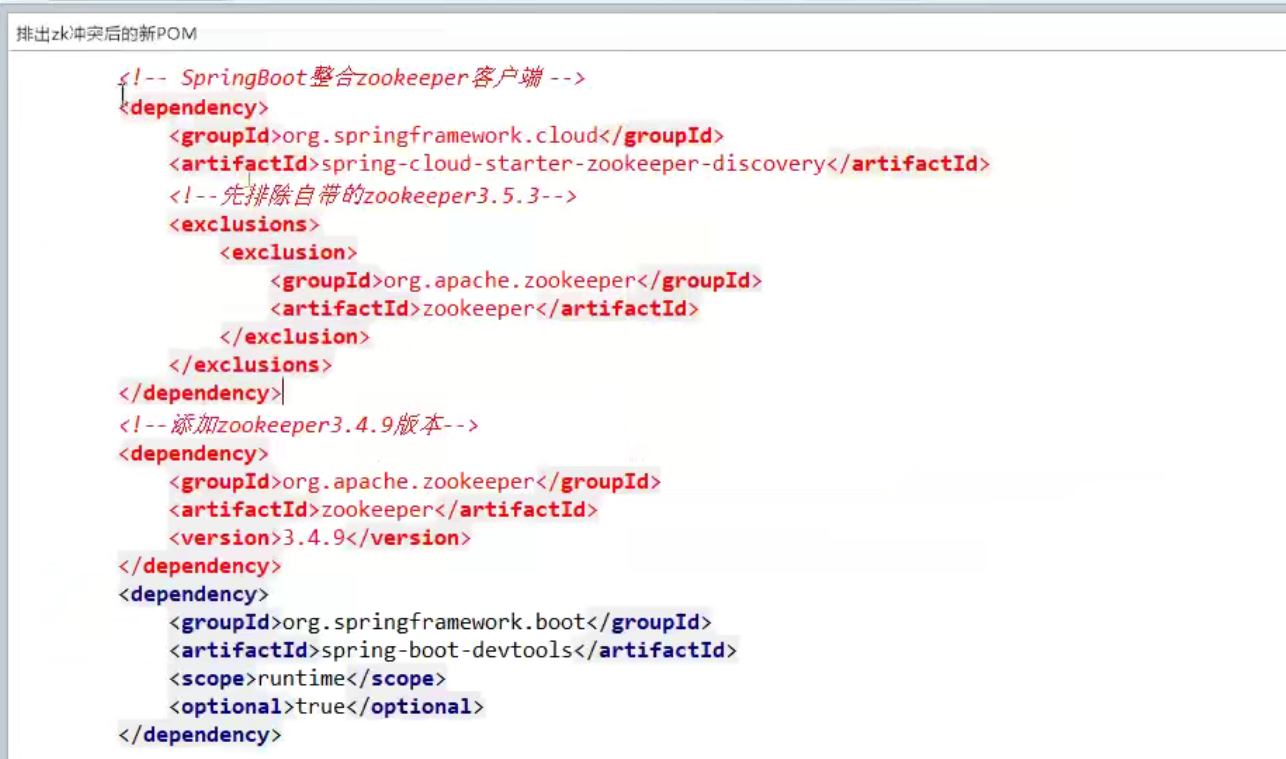Click comment 'SpringBoot整合zookeeper客户端'
This screenshot has width=1286, height=759.
(352, 78)
